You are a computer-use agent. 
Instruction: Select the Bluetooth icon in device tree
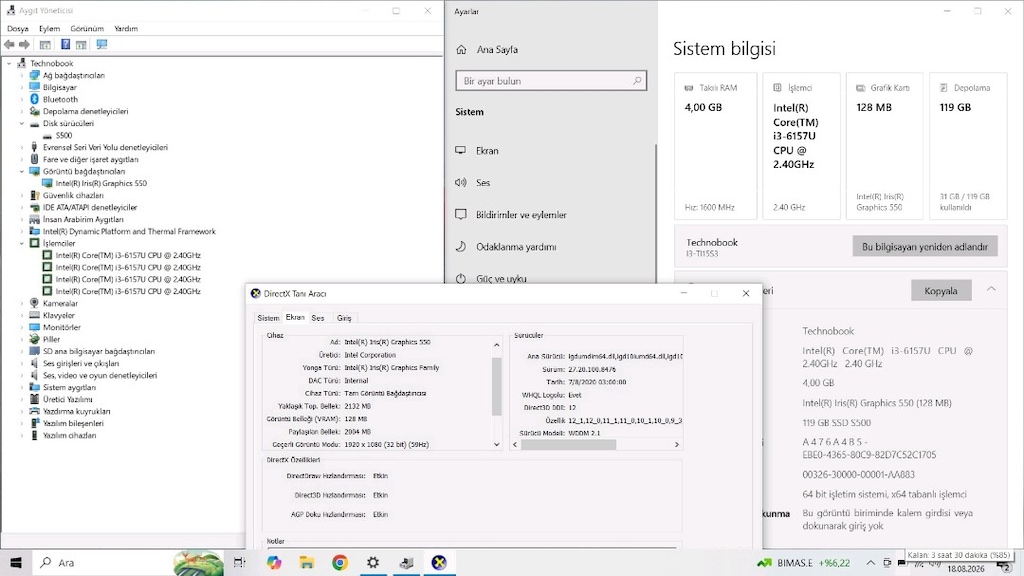pos(35,99)
